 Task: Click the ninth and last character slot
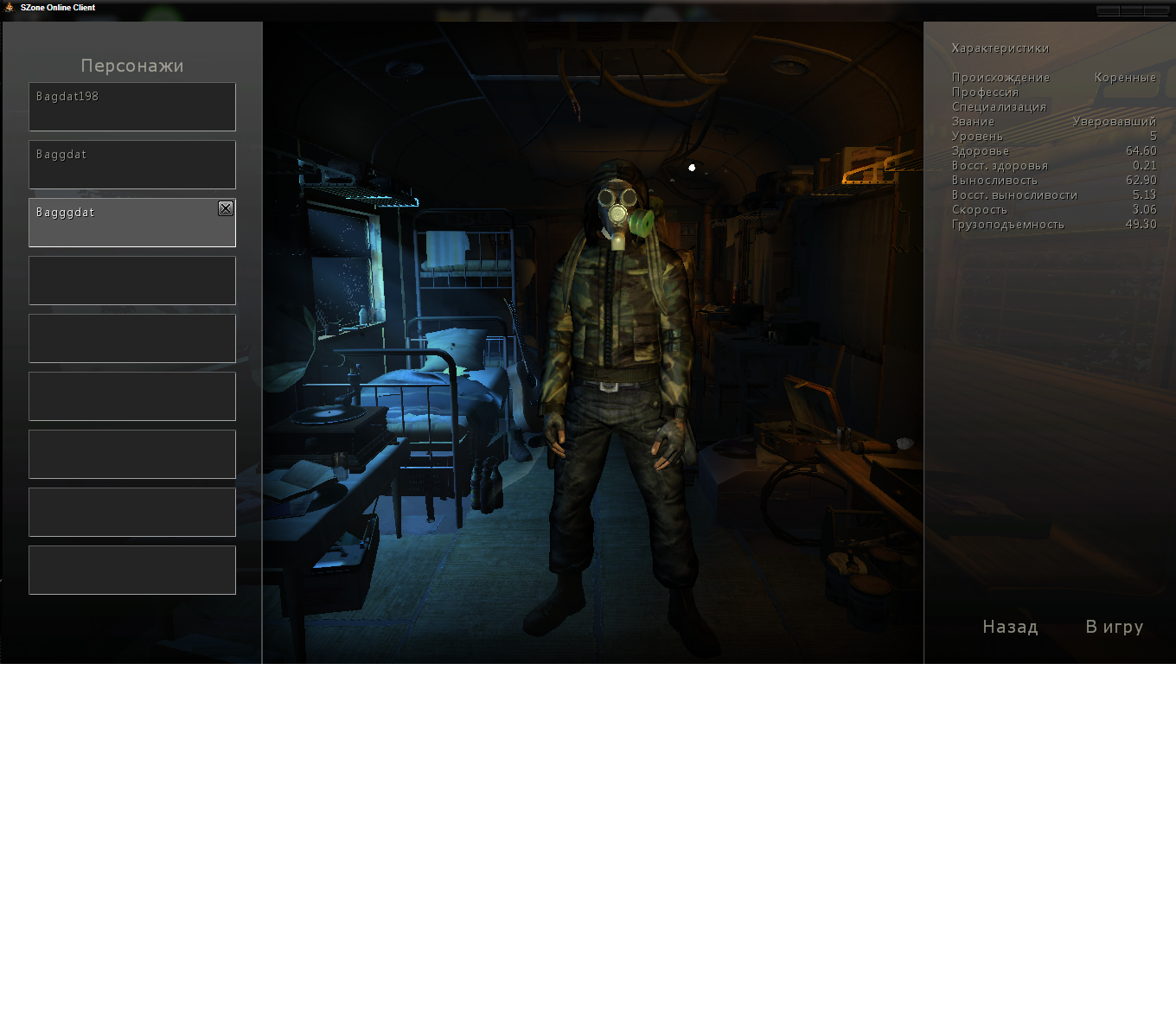click(x=131, y=571)
